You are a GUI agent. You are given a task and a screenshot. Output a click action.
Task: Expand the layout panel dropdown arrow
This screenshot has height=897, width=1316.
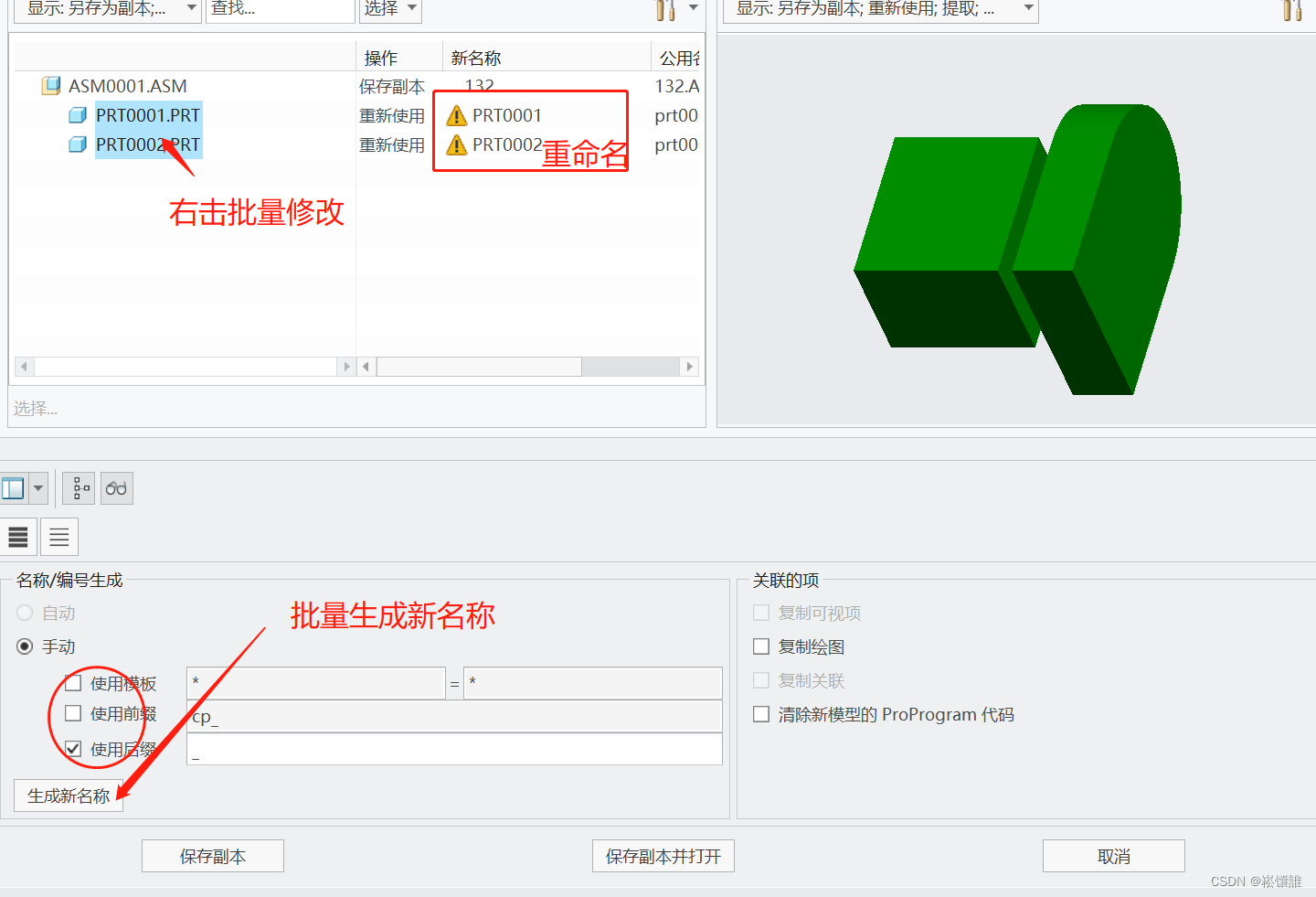(x=38, y=488)
